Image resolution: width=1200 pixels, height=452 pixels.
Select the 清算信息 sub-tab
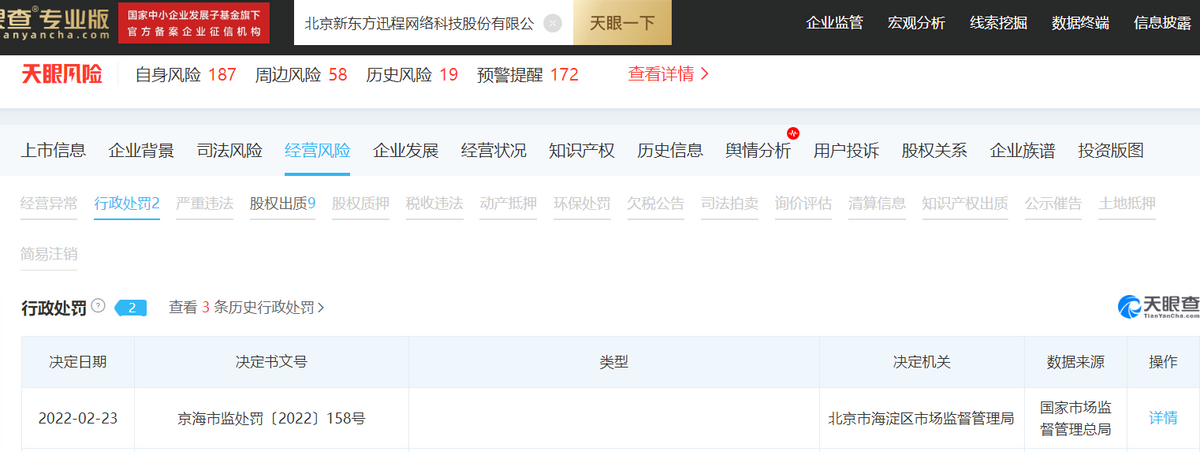[x=876, y=203]
